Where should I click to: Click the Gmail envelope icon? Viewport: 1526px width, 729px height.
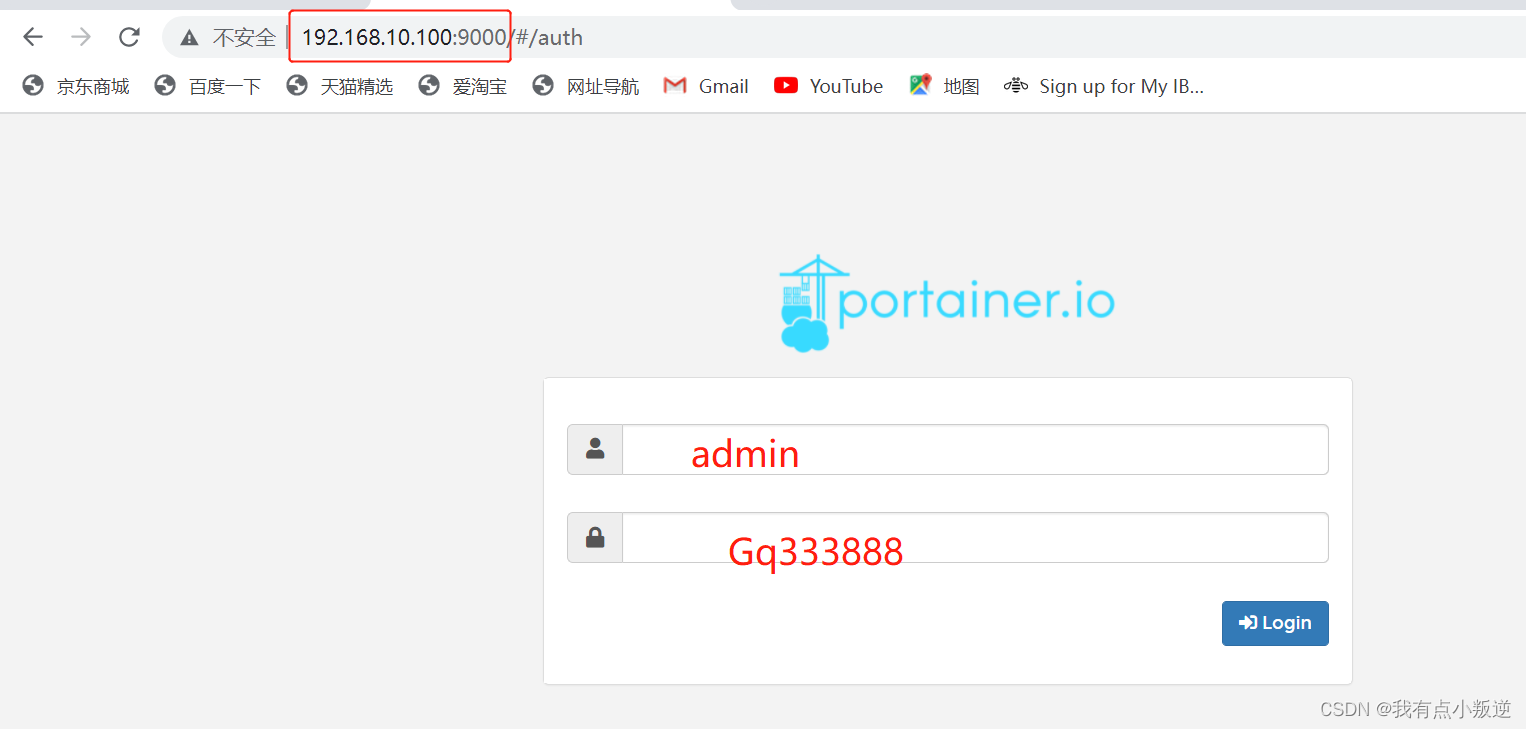[675, 86]
